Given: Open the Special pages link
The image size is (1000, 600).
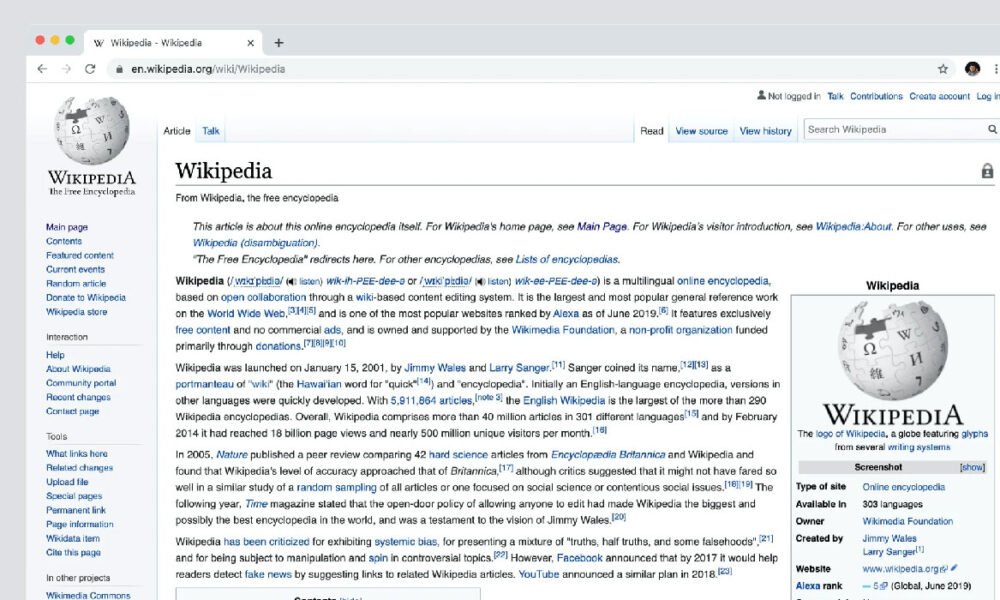Looking at the screenshot, I should point(74,495).
